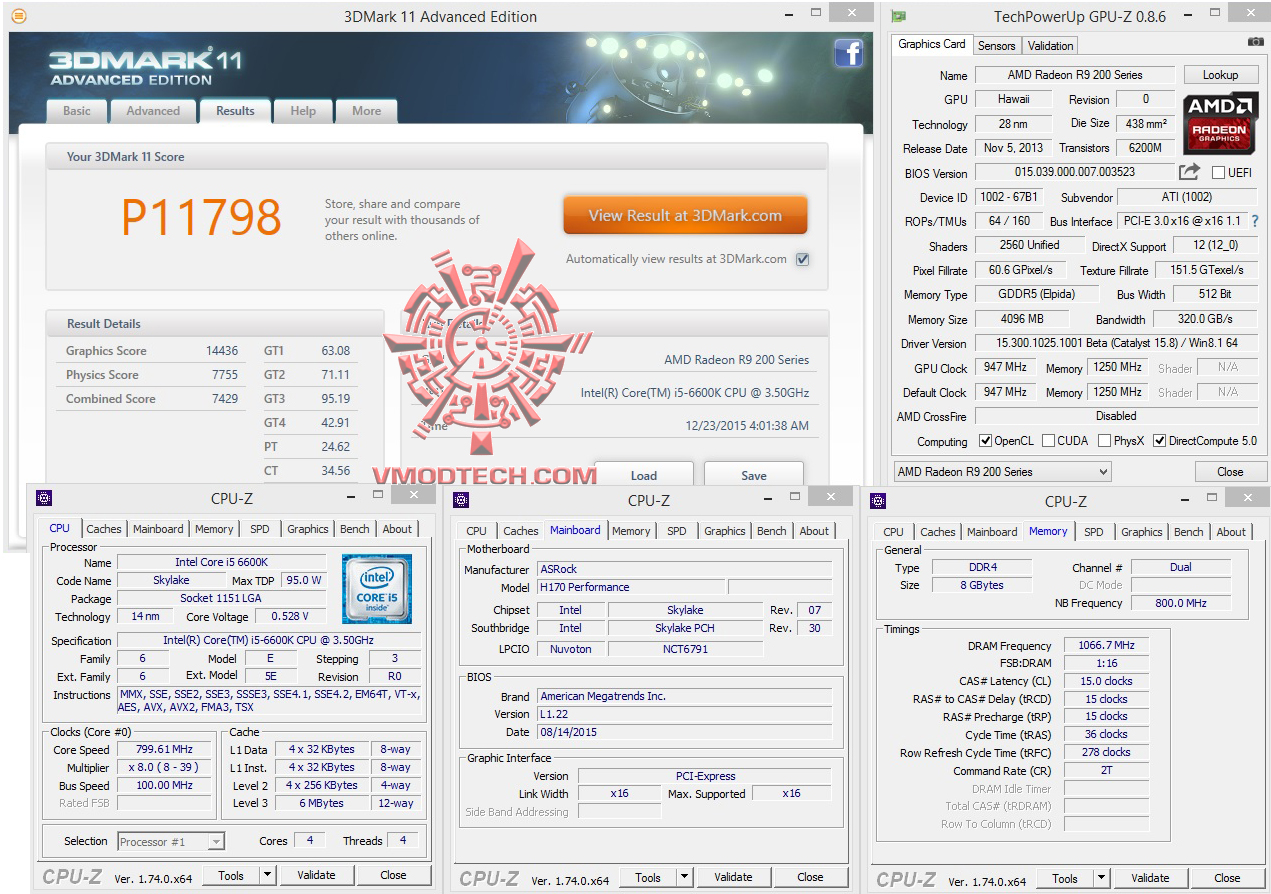Screen dimensions: 1271x894
Task: Click the DRAM Frequency value field
Action: (x=1106, y=646)
